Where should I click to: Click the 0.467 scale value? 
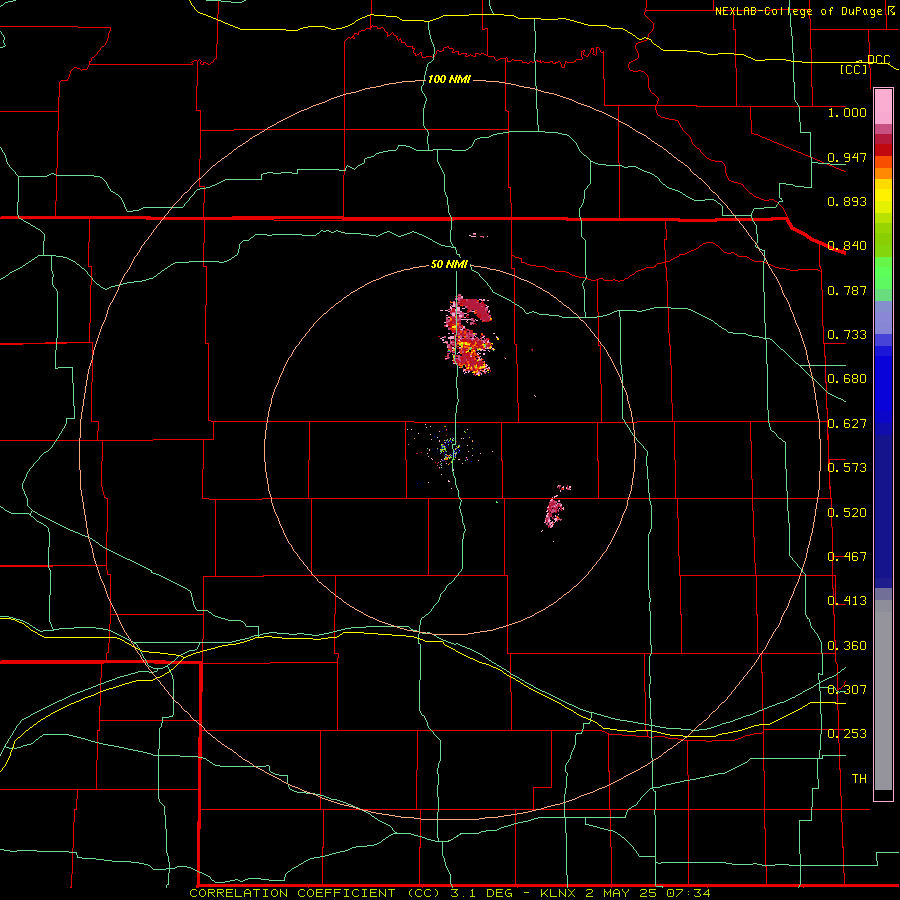point(847,557)
